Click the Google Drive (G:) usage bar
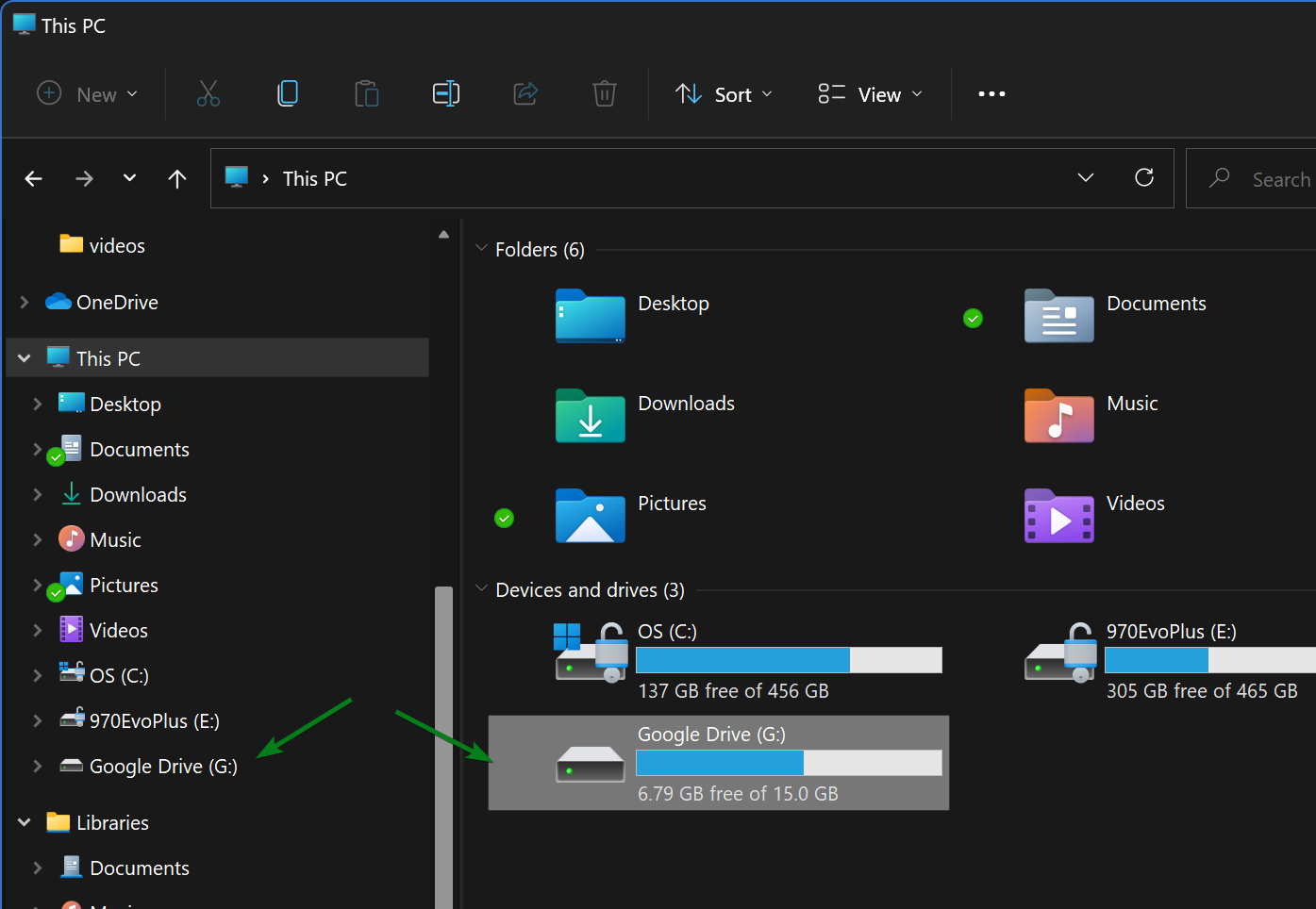 click(790, 763)
